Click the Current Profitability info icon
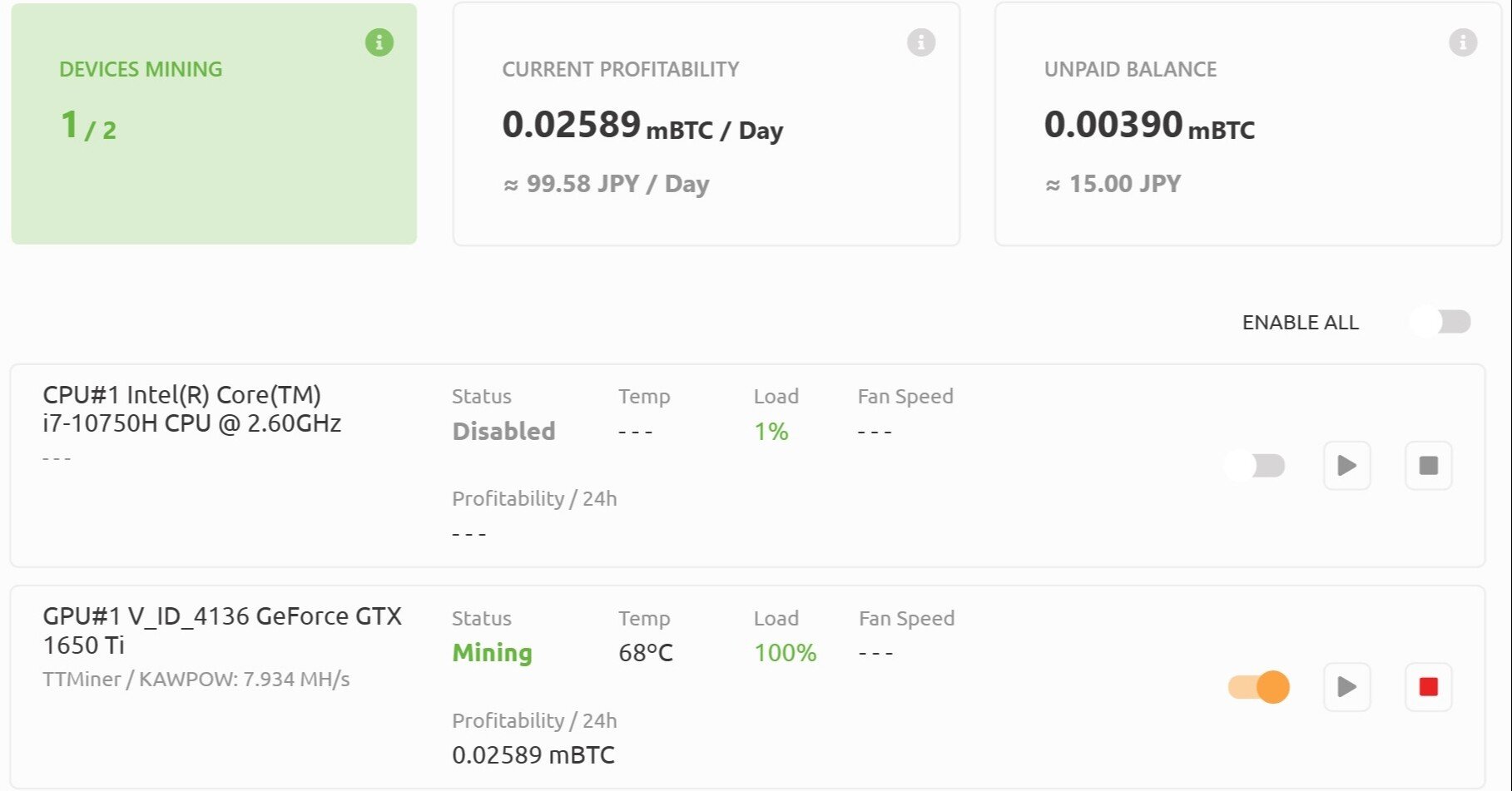The width and height of the screenshot is (1512, 791). [921, 42]
